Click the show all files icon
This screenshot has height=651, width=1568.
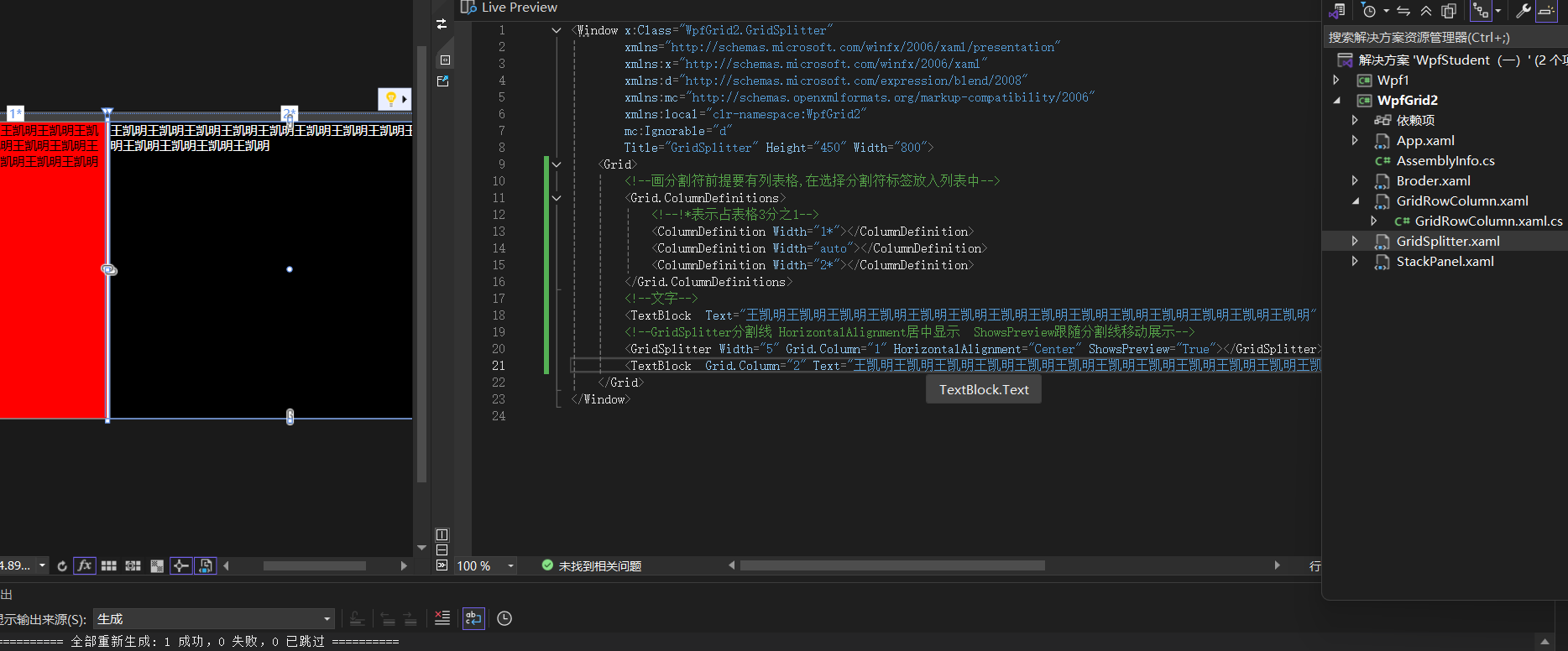click(1449, 11)
